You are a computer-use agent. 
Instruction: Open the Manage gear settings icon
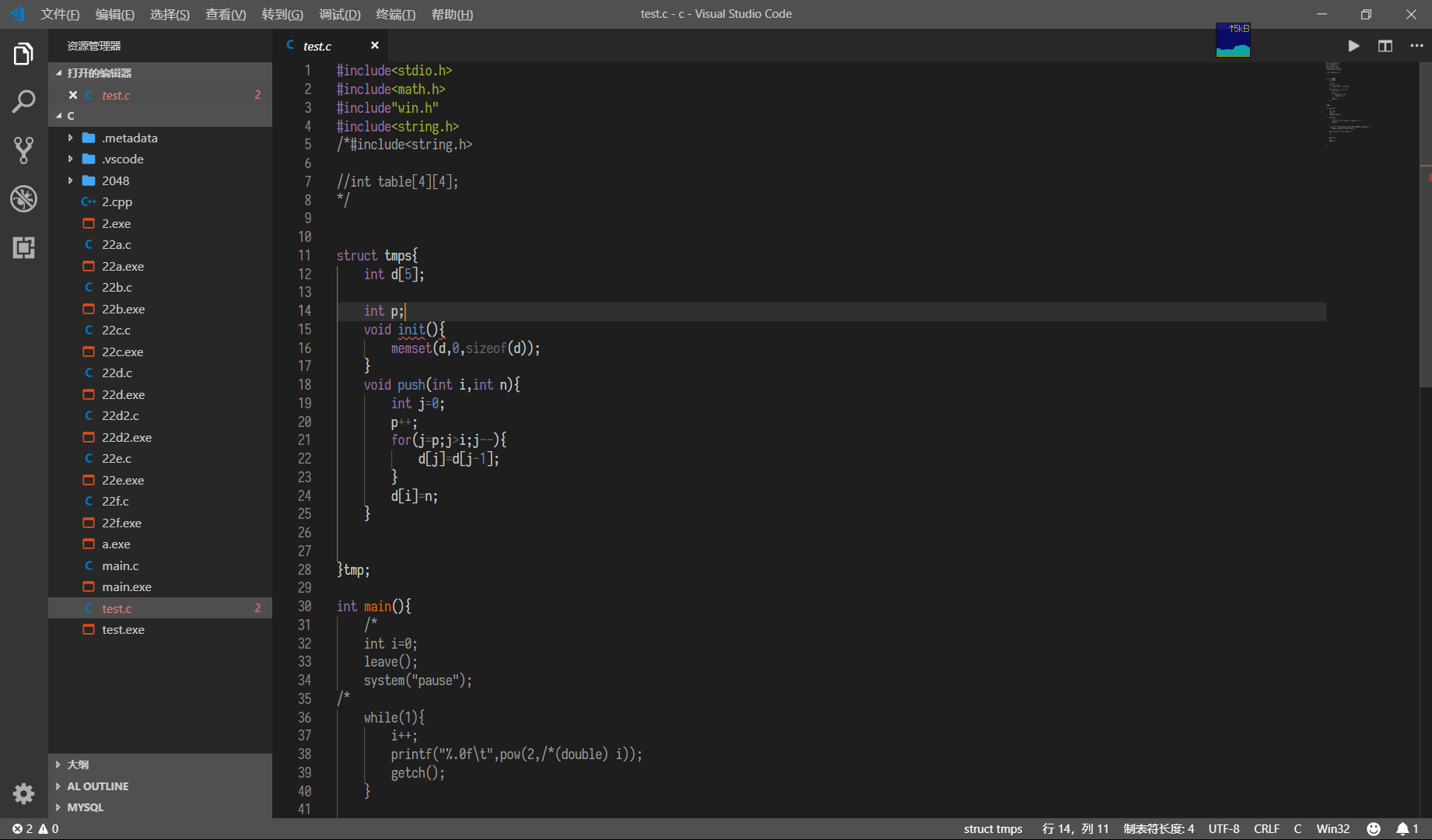(23, 793)
